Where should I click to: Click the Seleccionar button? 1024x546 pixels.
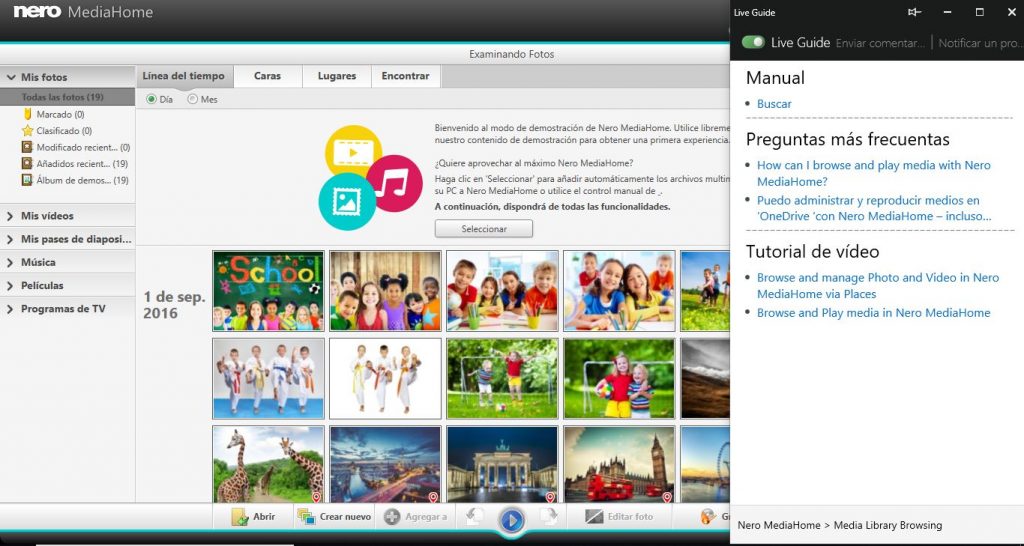tap(484, 229)
